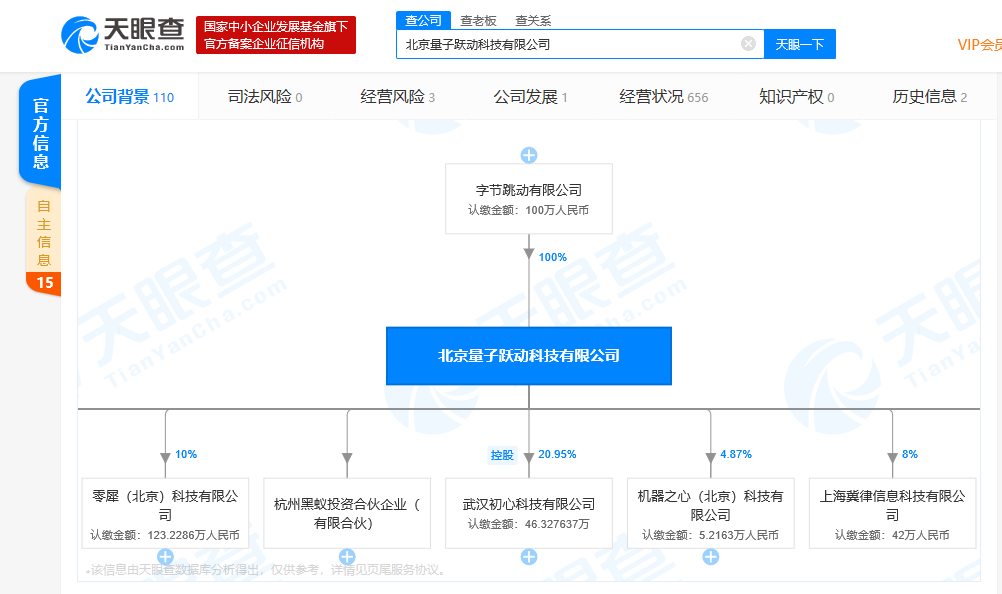This screenshot has height=594, width=1002.
Task: Open 武汉初心科技有限公司 node
Action: tap(528, 513)
